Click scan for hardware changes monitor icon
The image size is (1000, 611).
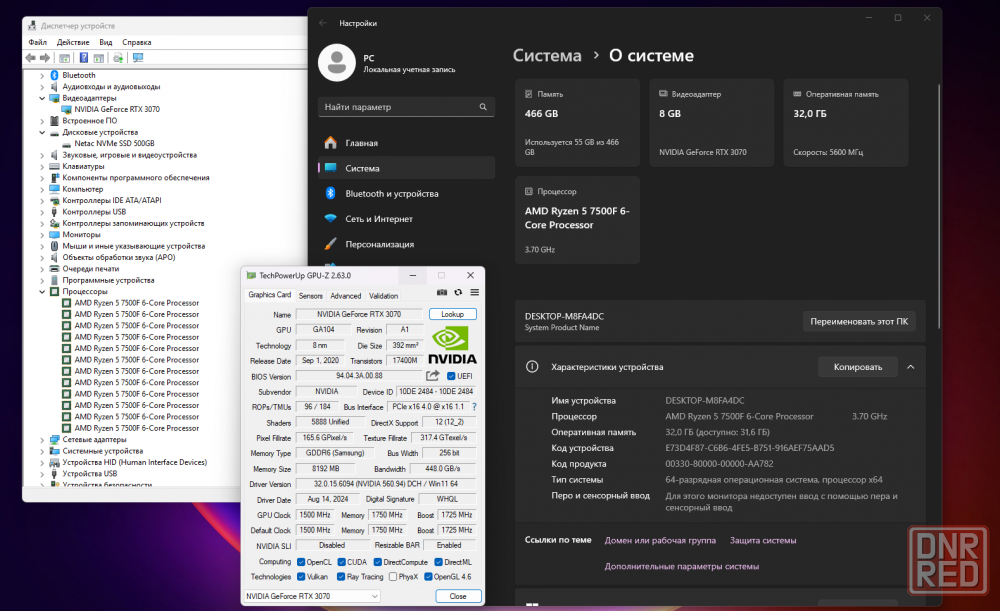click(x=138, y=58)
